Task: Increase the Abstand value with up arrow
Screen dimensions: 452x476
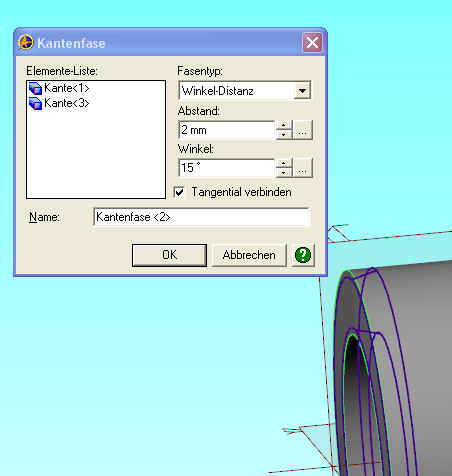Action: 284,125
